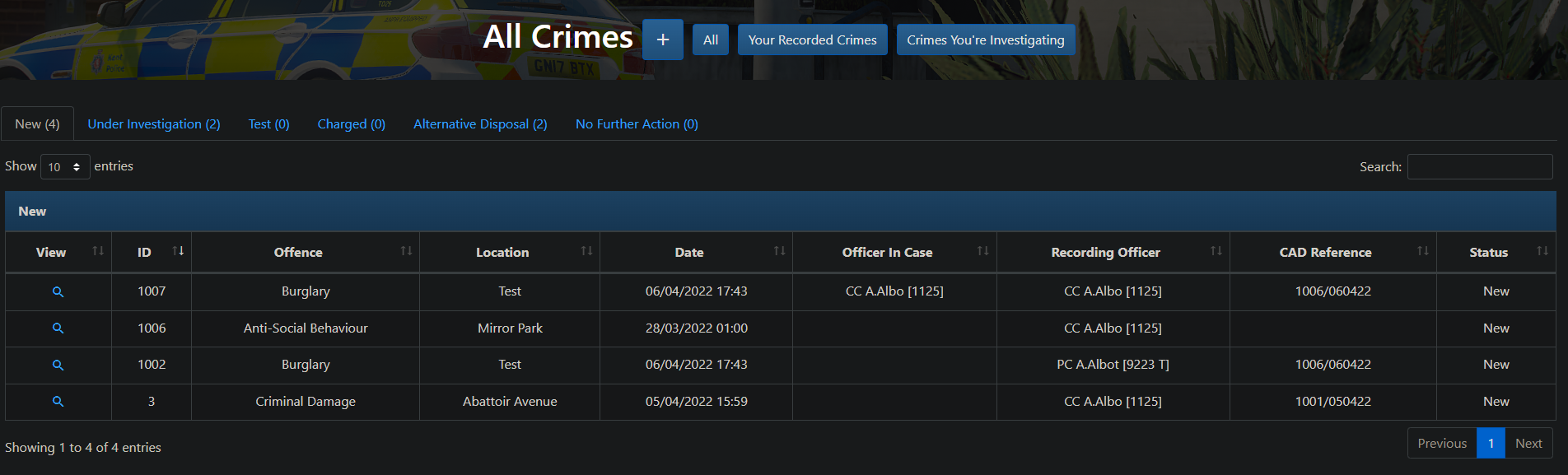Sort by Date column arrows
The image size is (1568, 475).
tap(779, 251)
